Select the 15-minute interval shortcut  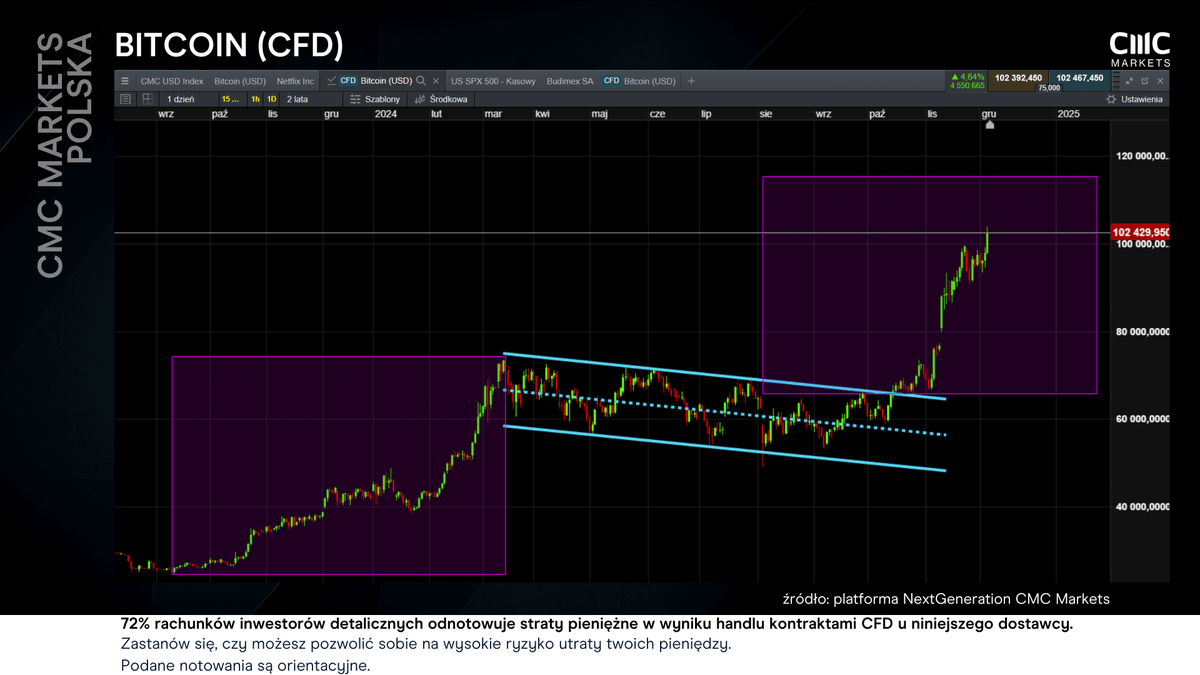pos(231,99)
